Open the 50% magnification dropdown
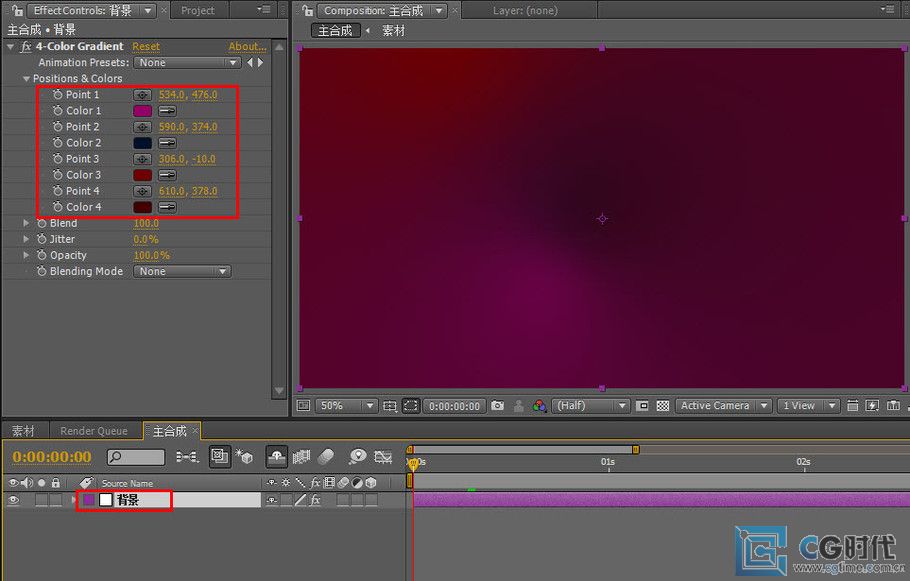The width and height of the screenshot is (910, 581). (x=346, y=406)
